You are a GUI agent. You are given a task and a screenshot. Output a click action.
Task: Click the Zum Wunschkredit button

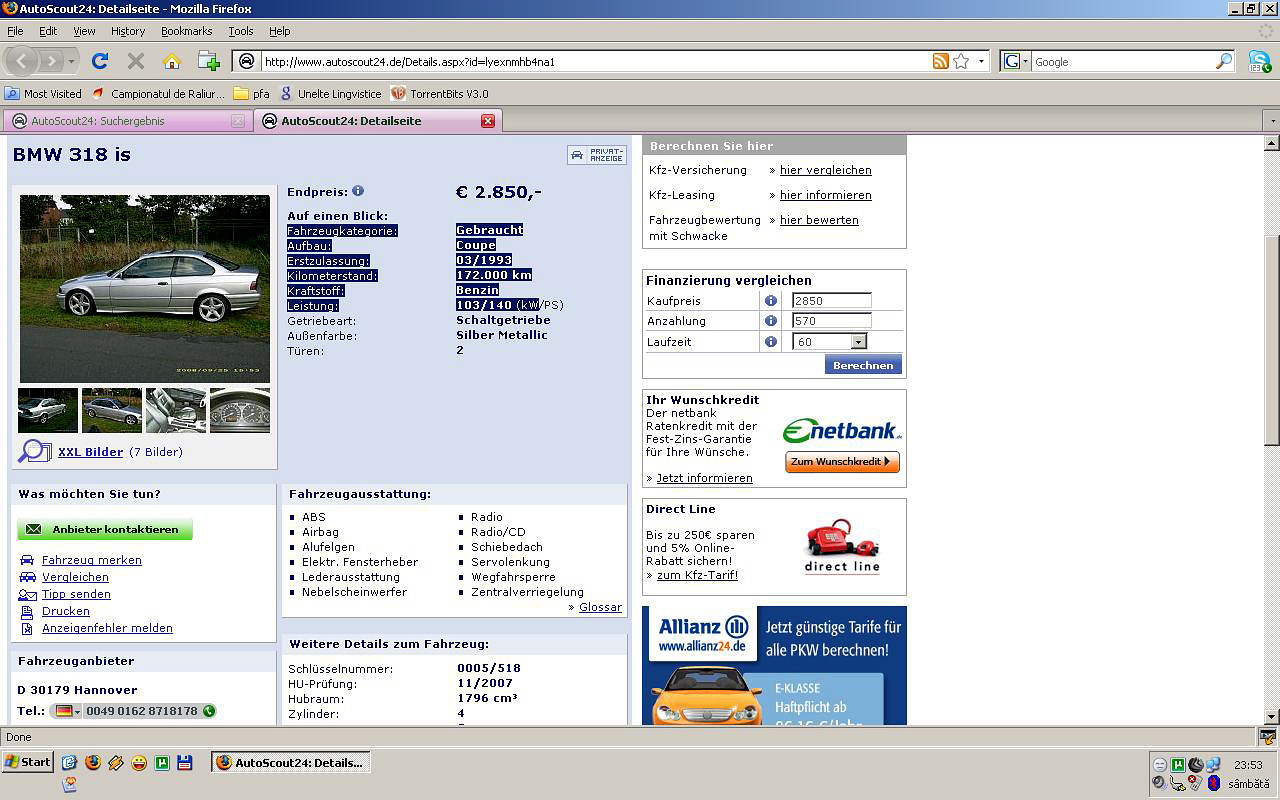(842, 462)
